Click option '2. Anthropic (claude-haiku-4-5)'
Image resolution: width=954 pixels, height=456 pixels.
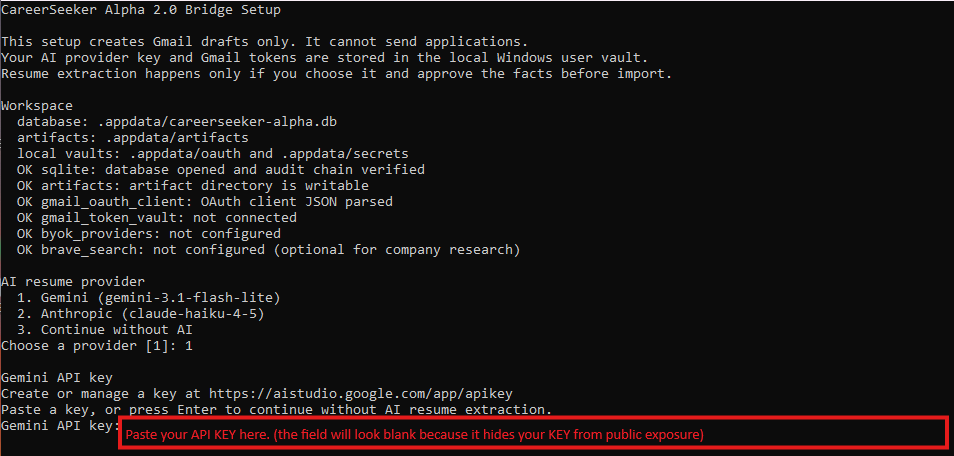click(x=141, y=314)
